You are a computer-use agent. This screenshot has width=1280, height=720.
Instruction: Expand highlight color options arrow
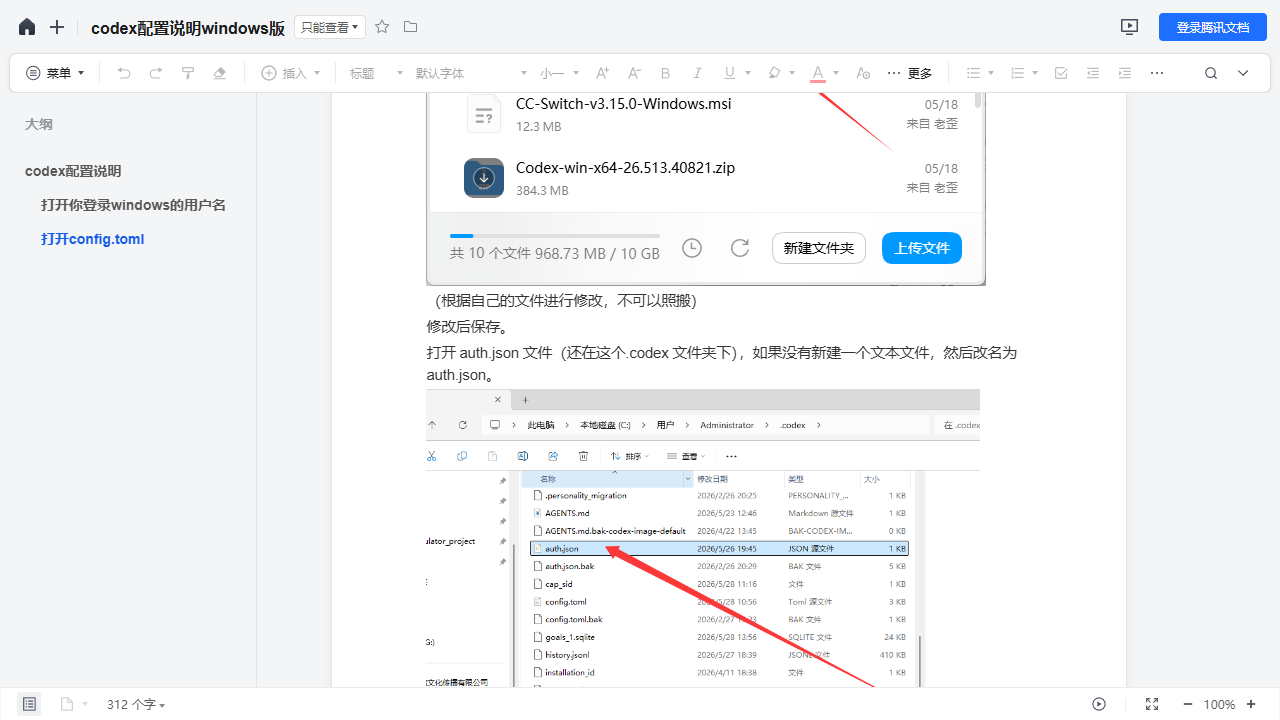click(792, 73)
